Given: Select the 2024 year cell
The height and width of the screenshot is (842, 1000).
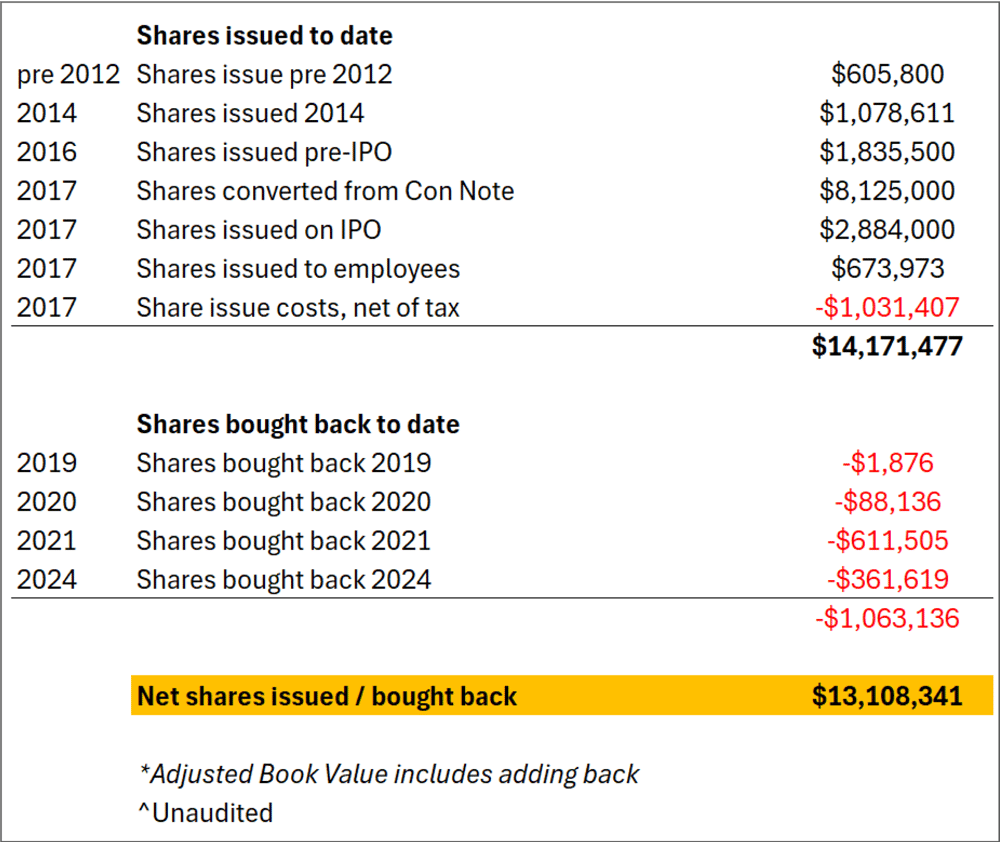Looking at the screenshot, I should (x=47, y=580).
